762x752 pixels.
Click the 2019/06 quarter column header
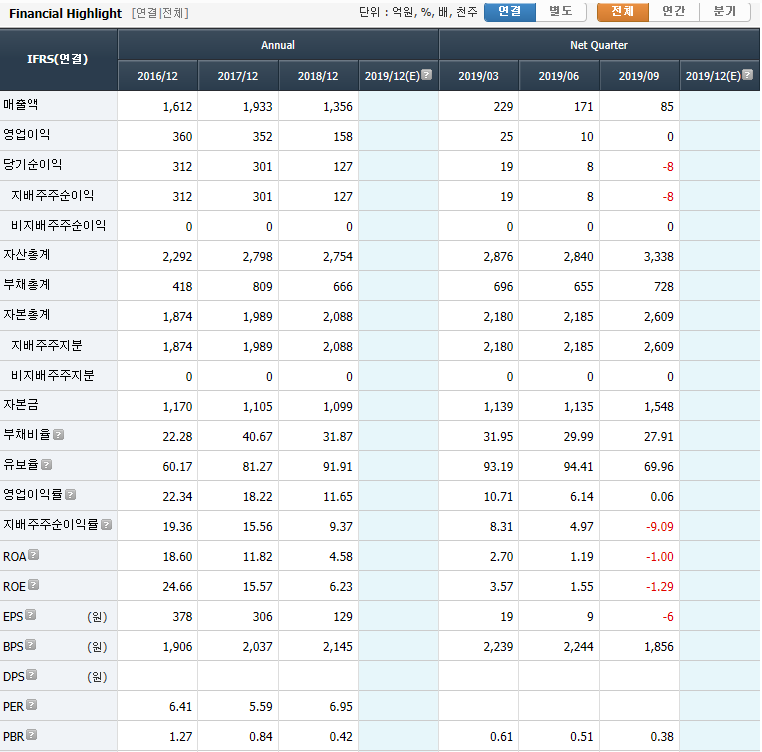pos(559,76)
